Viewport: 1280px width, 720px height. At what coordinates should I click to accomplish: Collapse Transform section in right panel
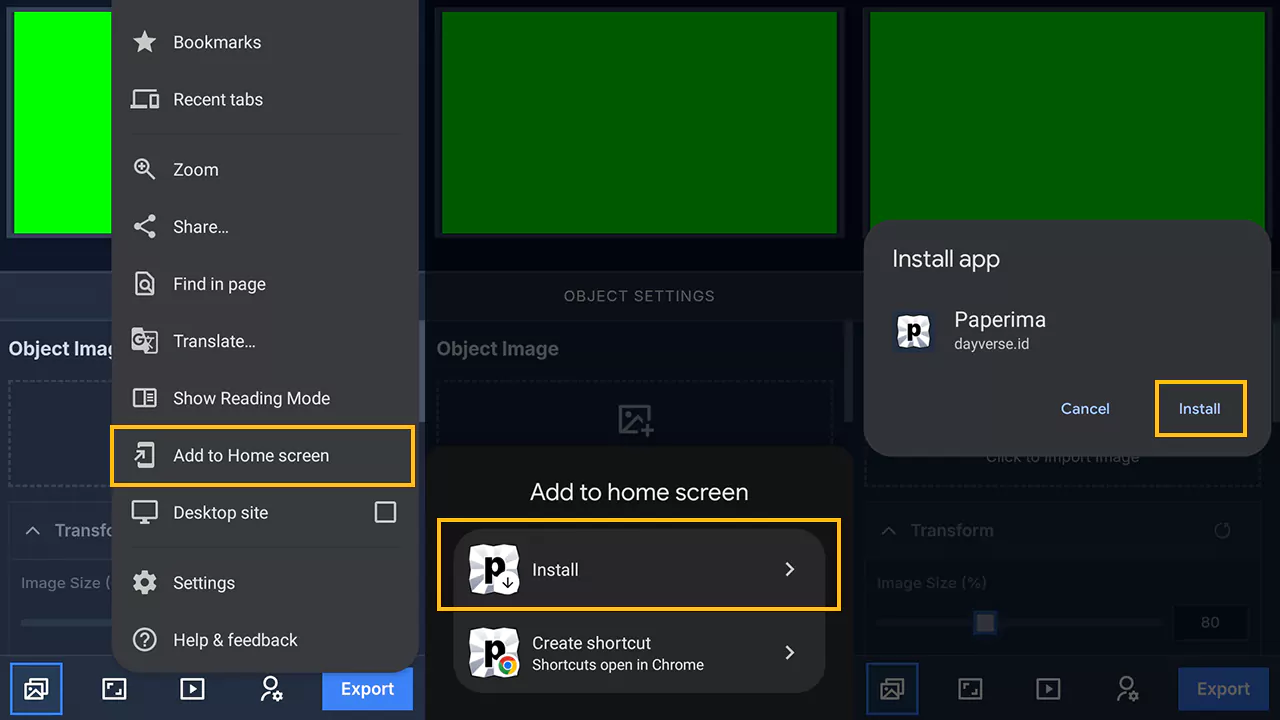coord(888,530)
